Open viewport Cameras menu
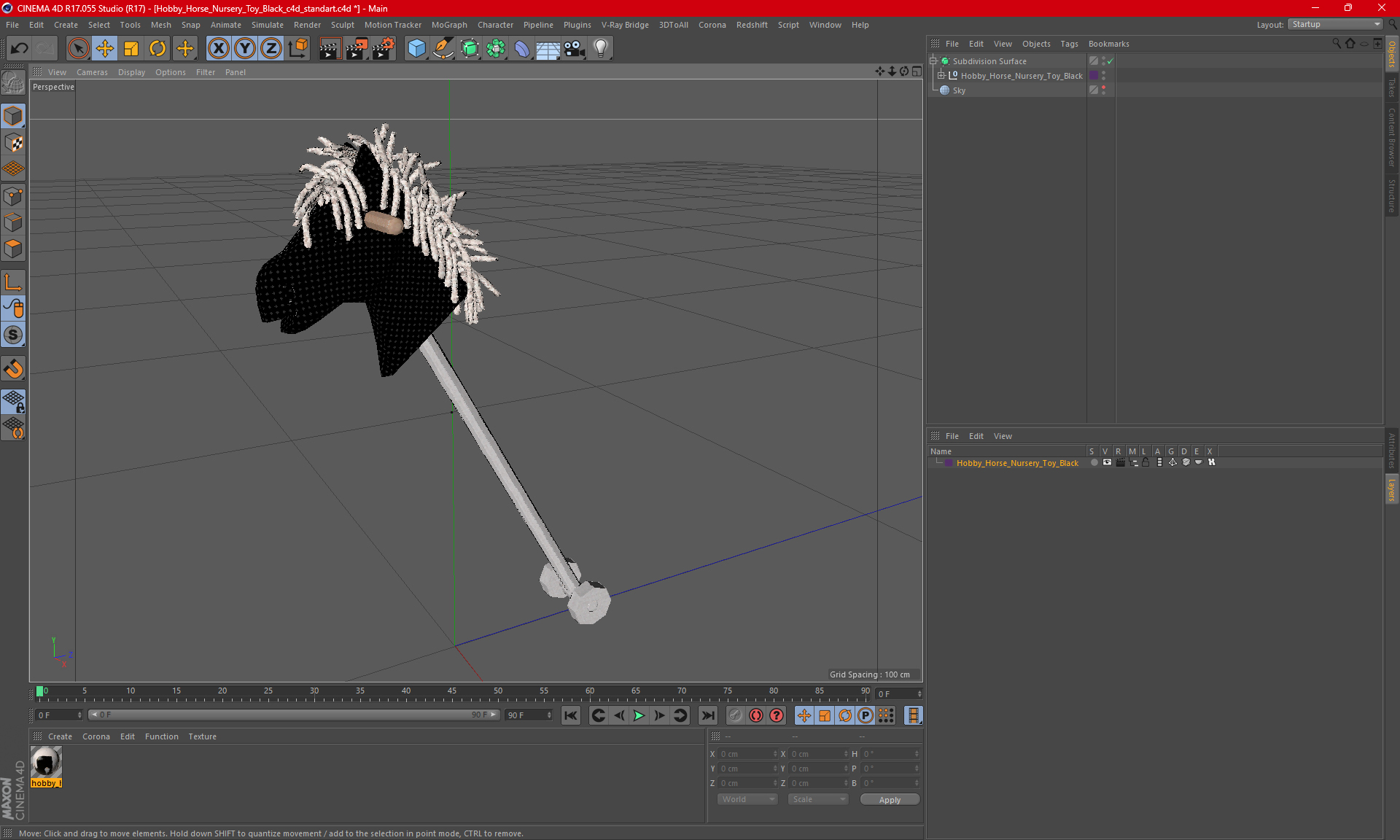Screen dimensions: 1400x840 point(92,72)
